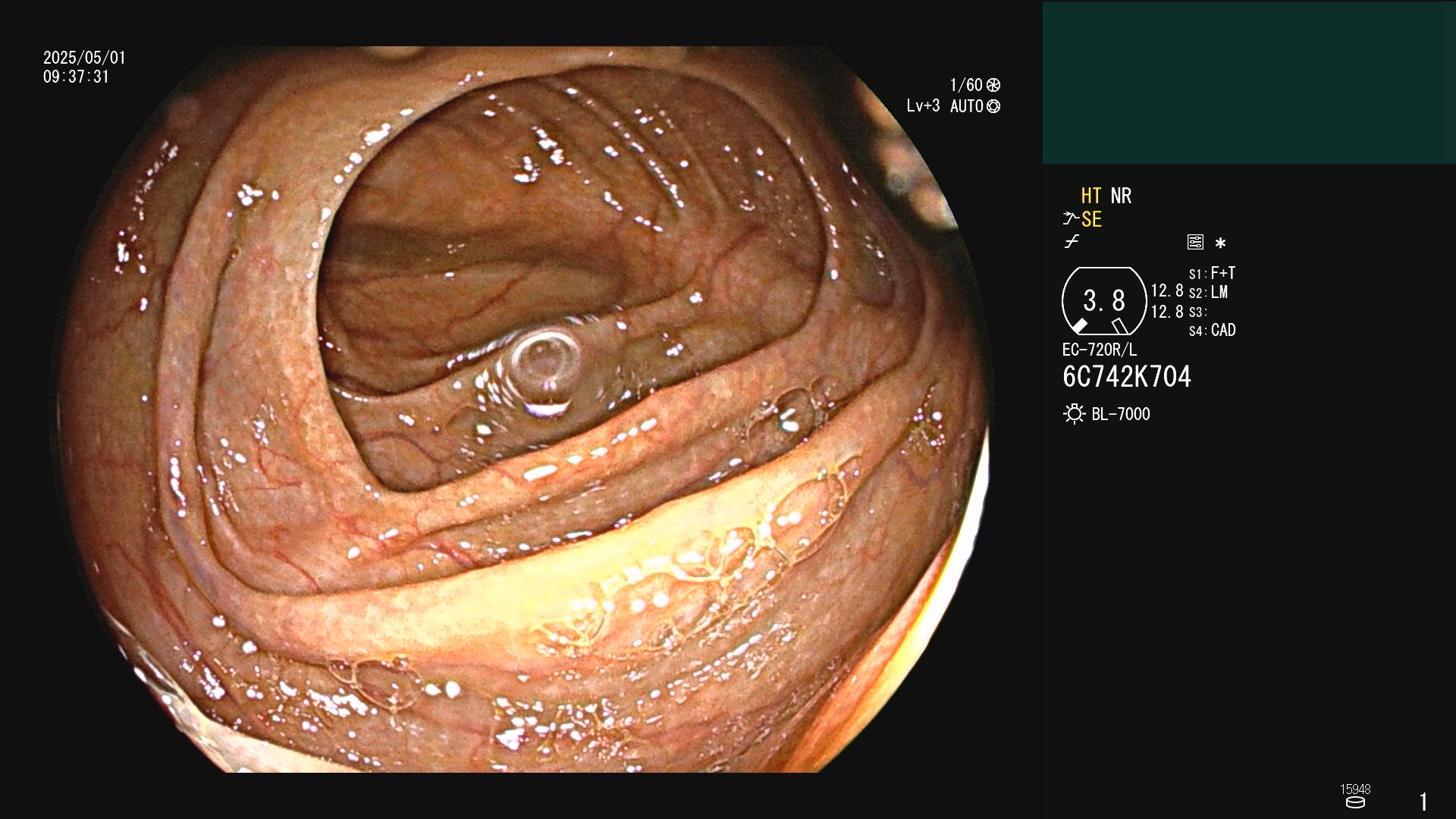Screen dimensions: 1456x819
Task: Click the AUTO exposure mode label
Action: pos(967,106)
